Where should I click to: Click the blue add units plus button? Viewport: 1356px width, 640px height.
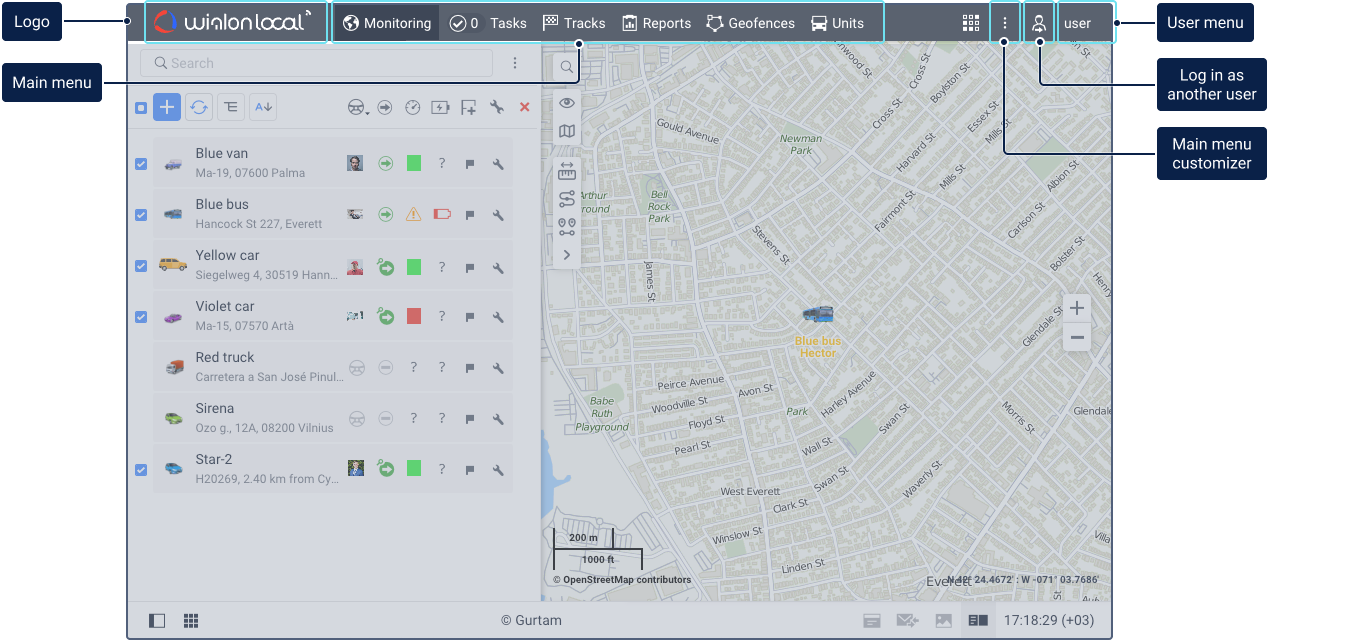[x=167, y=107]
